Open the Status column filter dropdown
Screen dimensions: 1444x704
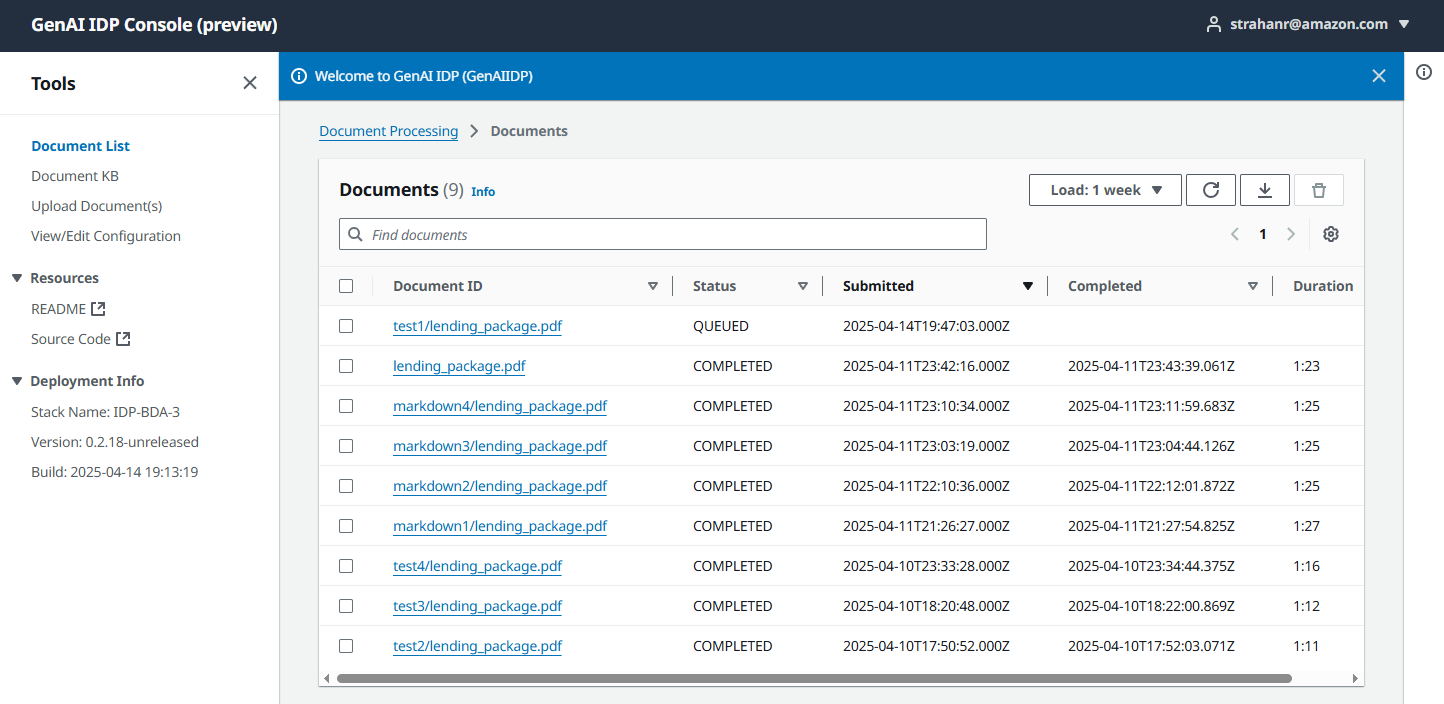coord(804,285)
